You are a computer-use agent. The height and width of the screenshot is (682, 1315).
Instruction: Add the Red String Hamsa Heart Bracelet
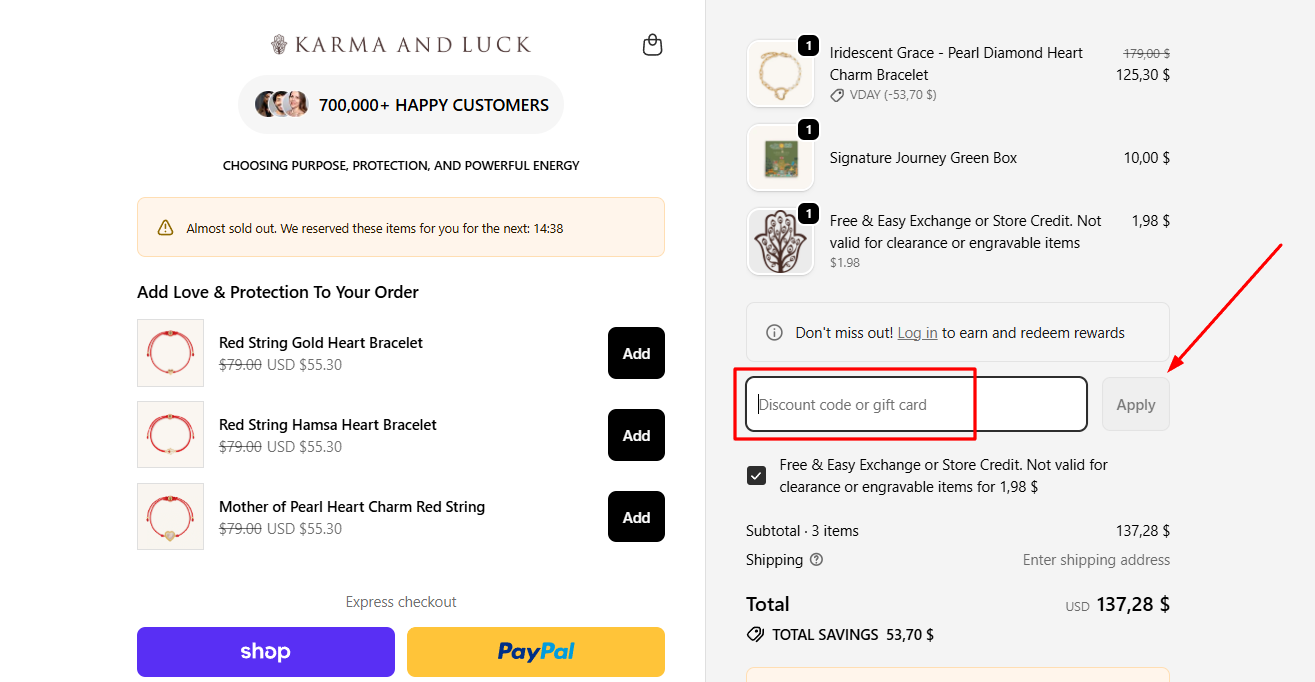tap(636, 435)
